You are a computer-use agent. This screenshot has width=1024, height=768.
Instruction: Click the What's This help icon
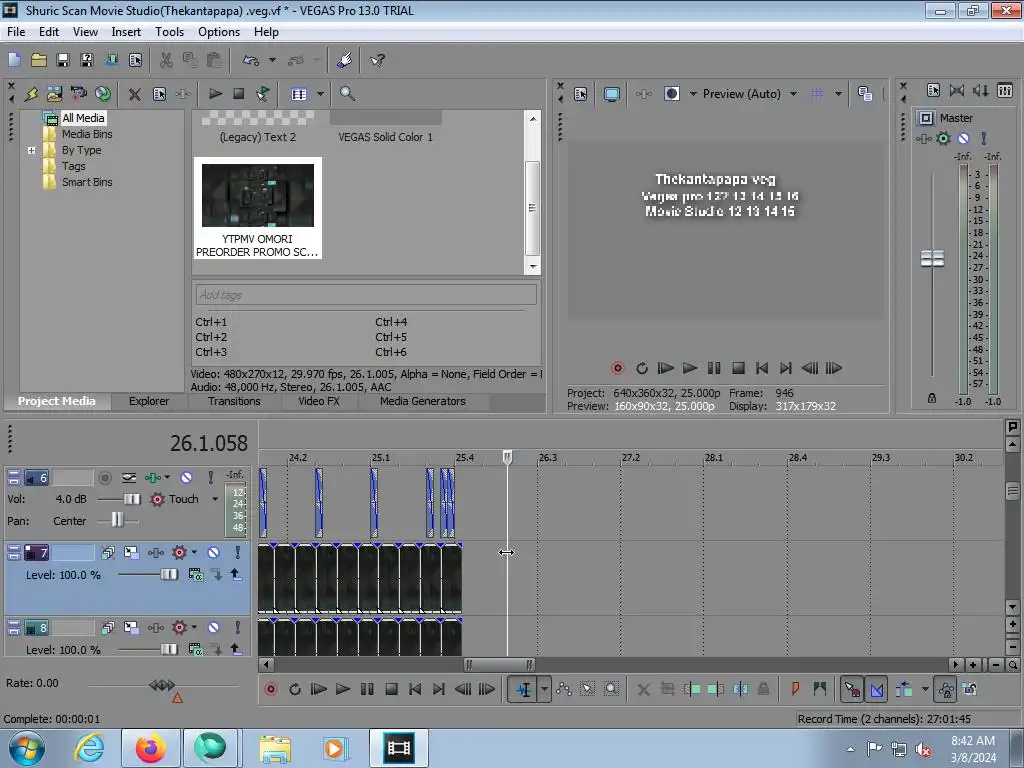377,60
